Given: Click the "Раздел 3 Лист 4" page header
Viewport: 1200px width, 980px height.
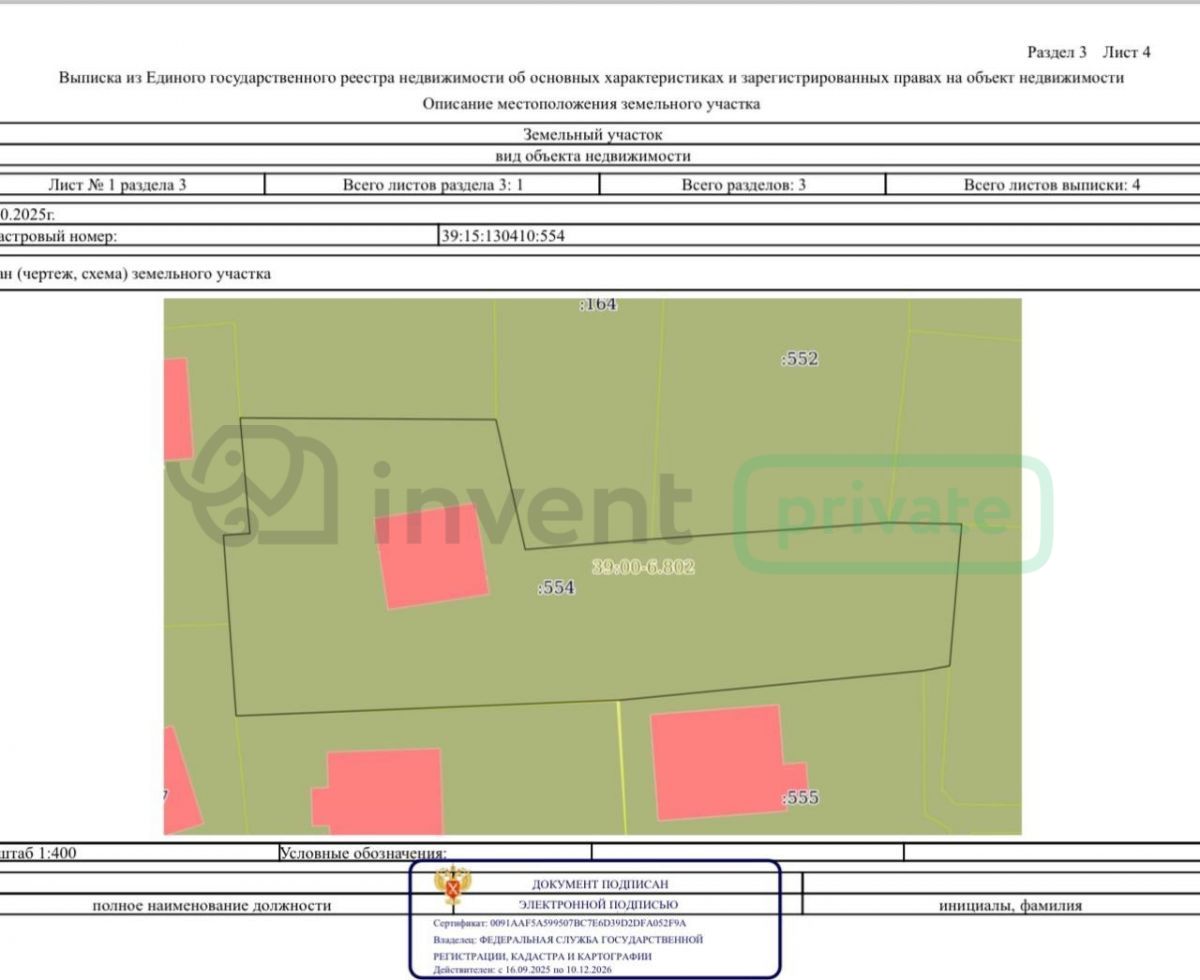Looking at the screenshot, I should coord(1088,52).
